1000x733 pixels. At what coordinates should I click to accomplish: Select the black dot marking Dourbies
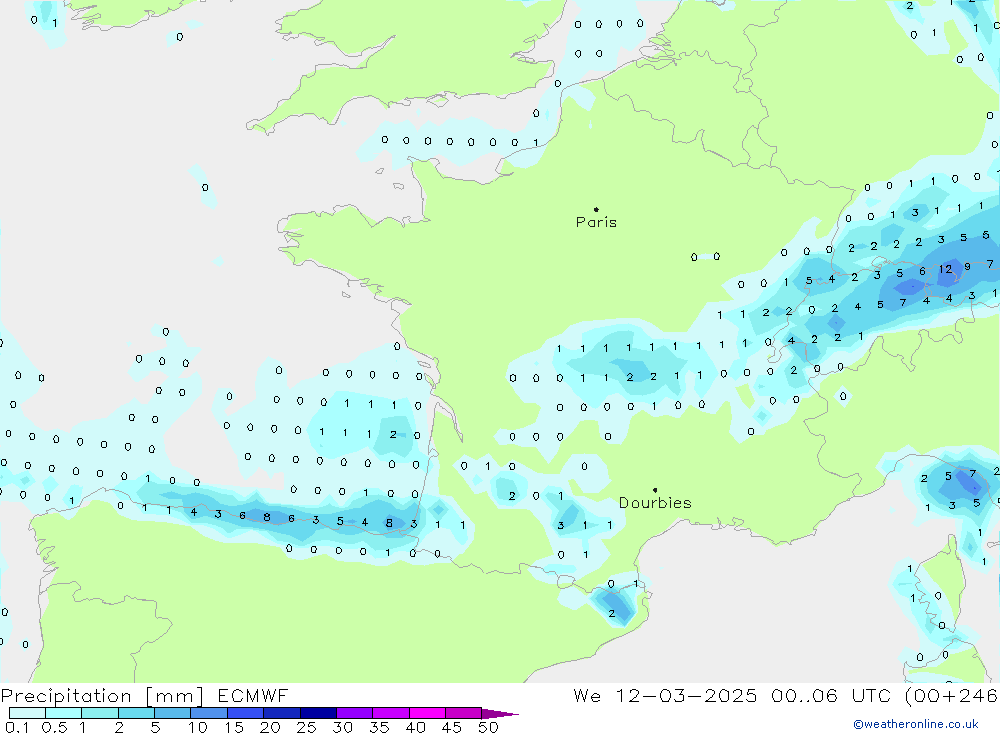click(x=655, y=490)
